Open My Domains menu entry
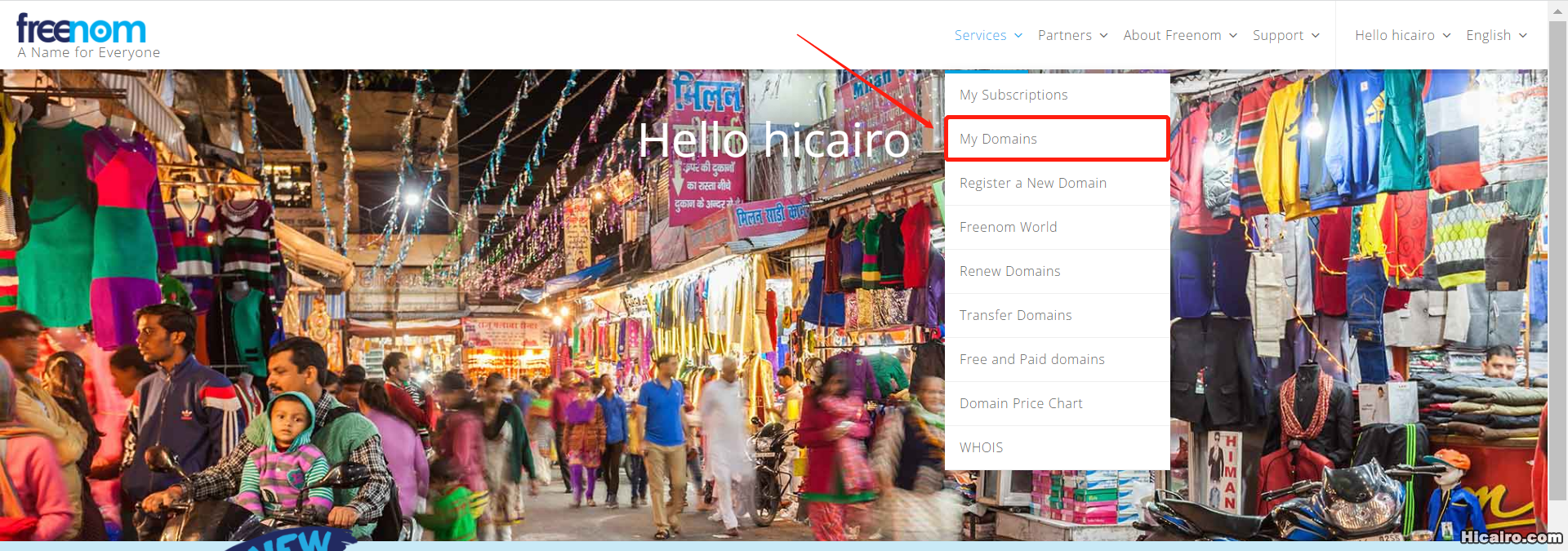Screen dimensions: 1568x551 coord(998,139)
